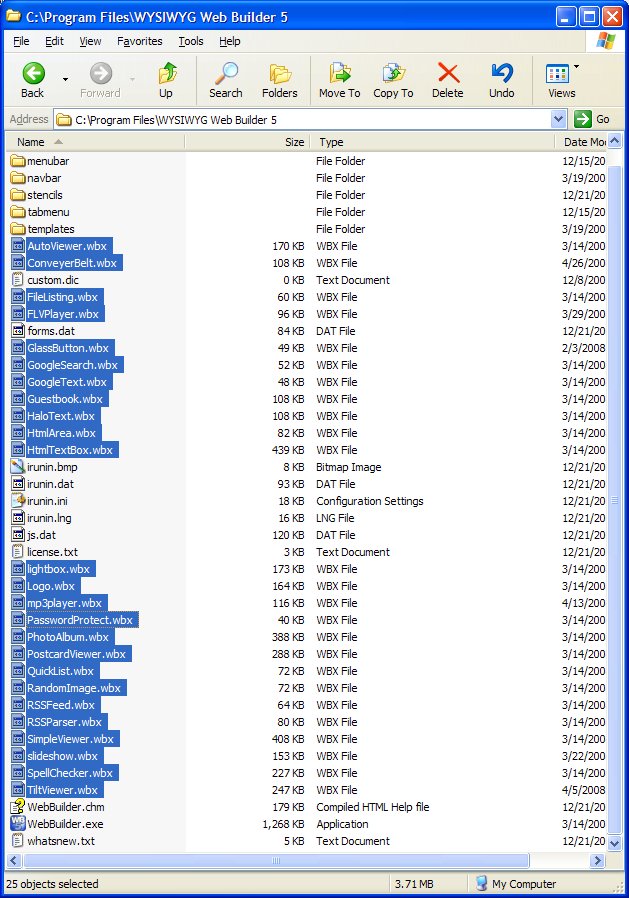Click the My Computer icon in status bar

pyautogui.click(x=482, y=883)
